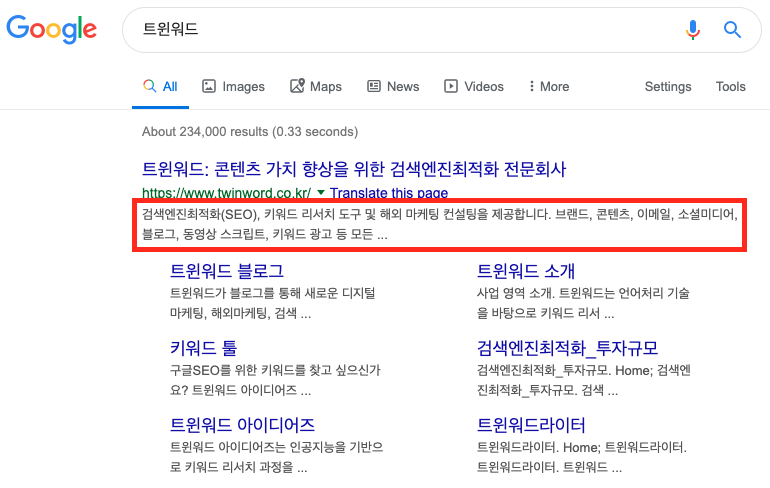The width and height of the screenshot is (770, 488).
Task: Expand the More menu
Action: 549,86
